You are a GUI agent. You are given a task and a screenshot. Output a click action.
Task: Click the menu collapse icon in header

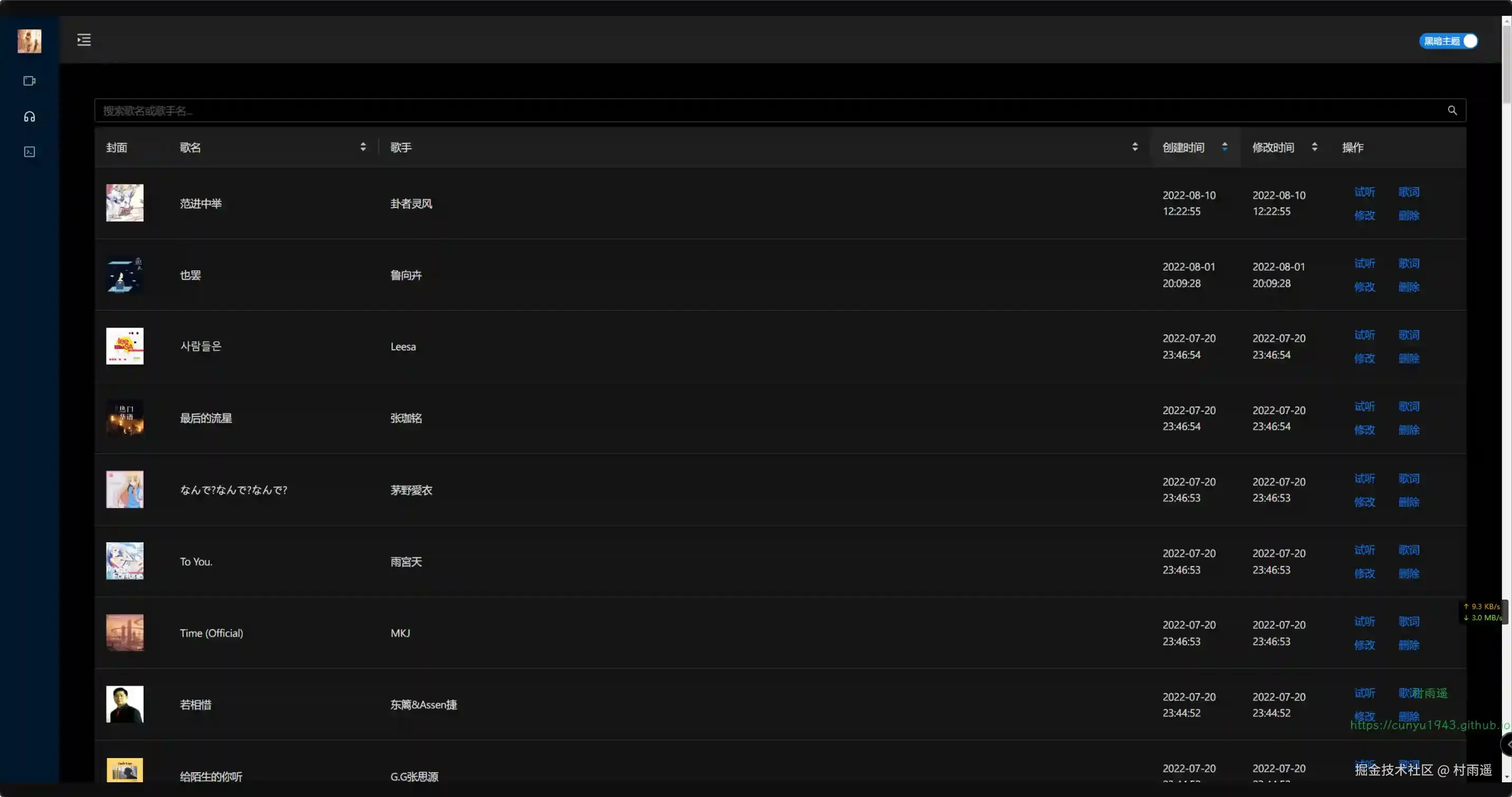(84, 40)
